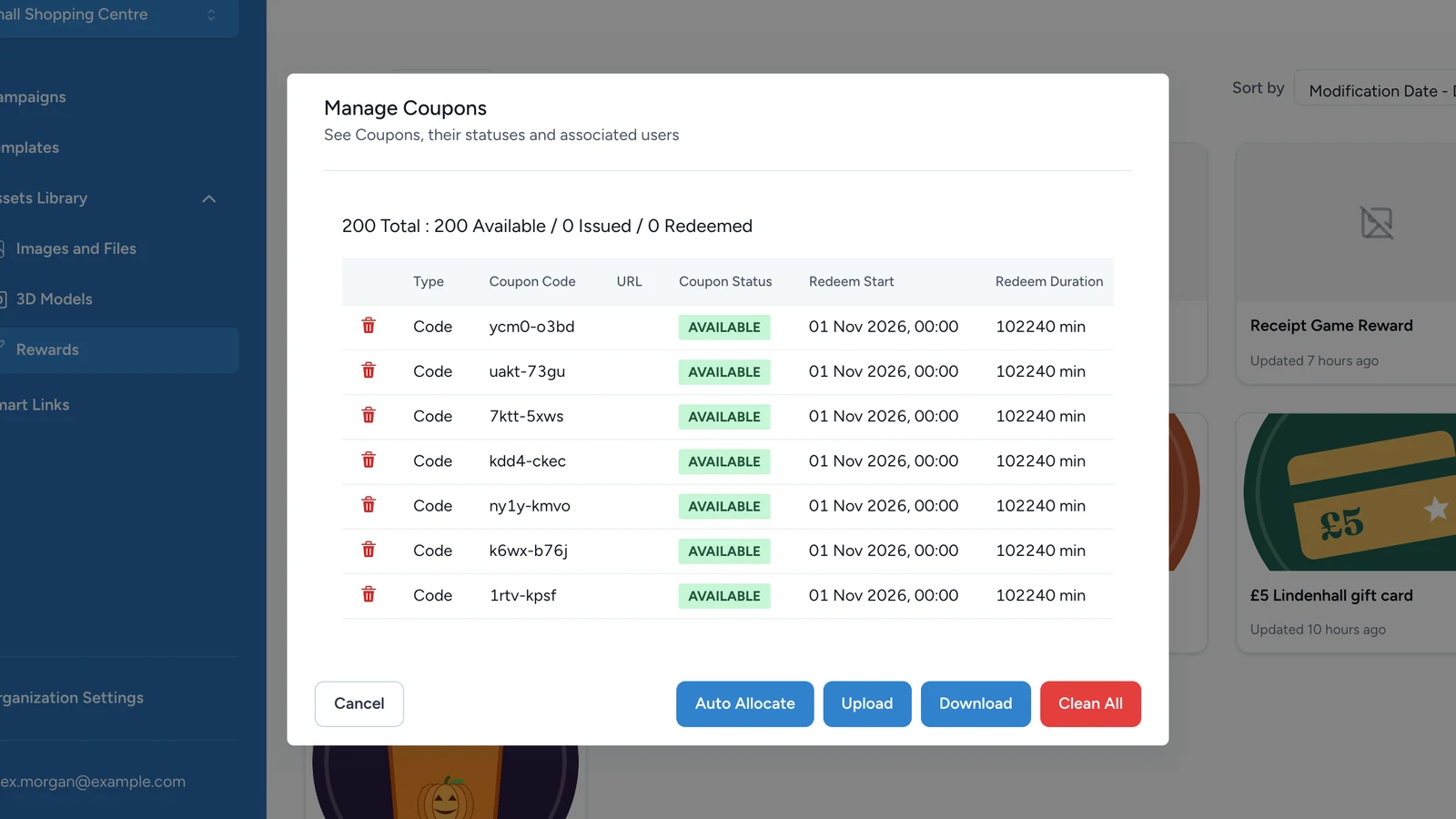Select coupon code text kdd4-ckec
The width and height of the screenshot is (1456, 819).
528,461
